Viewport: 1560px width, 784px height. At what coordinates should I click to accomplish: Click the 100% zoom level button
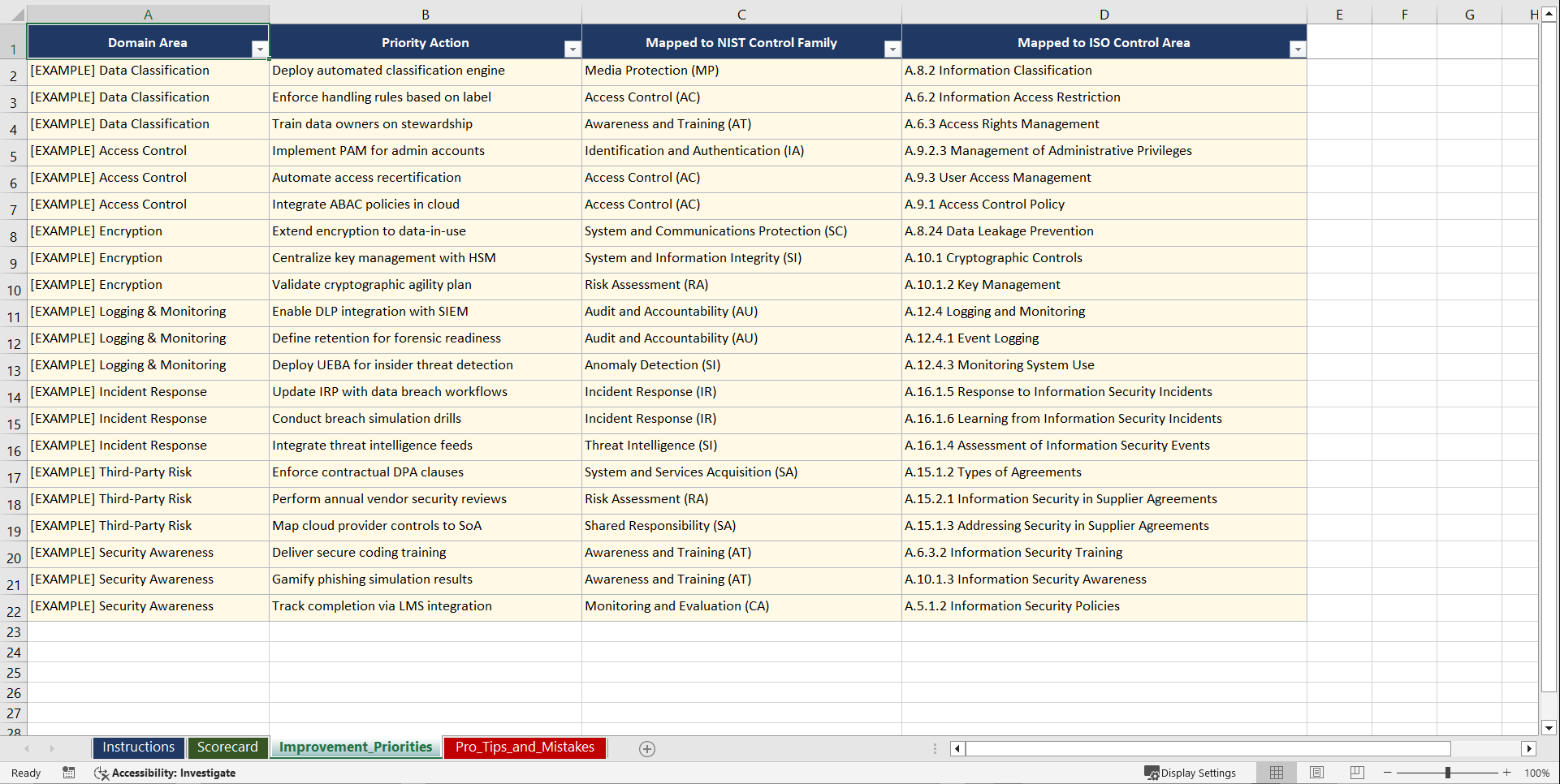(x=1537, y=773)
